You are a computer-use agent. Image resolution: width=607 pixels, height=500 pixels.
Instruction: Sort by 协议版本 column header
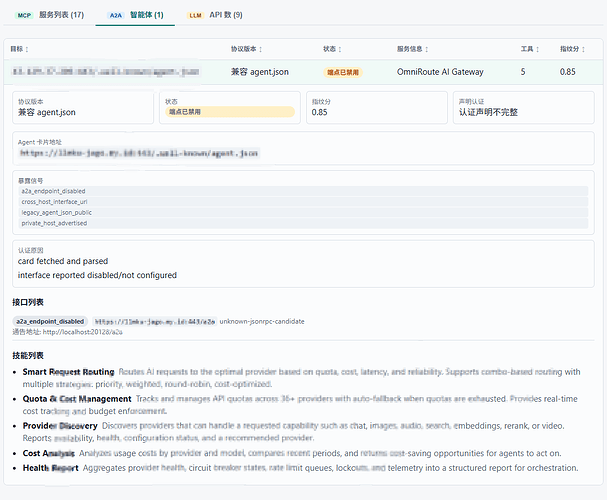pos(246,49)
